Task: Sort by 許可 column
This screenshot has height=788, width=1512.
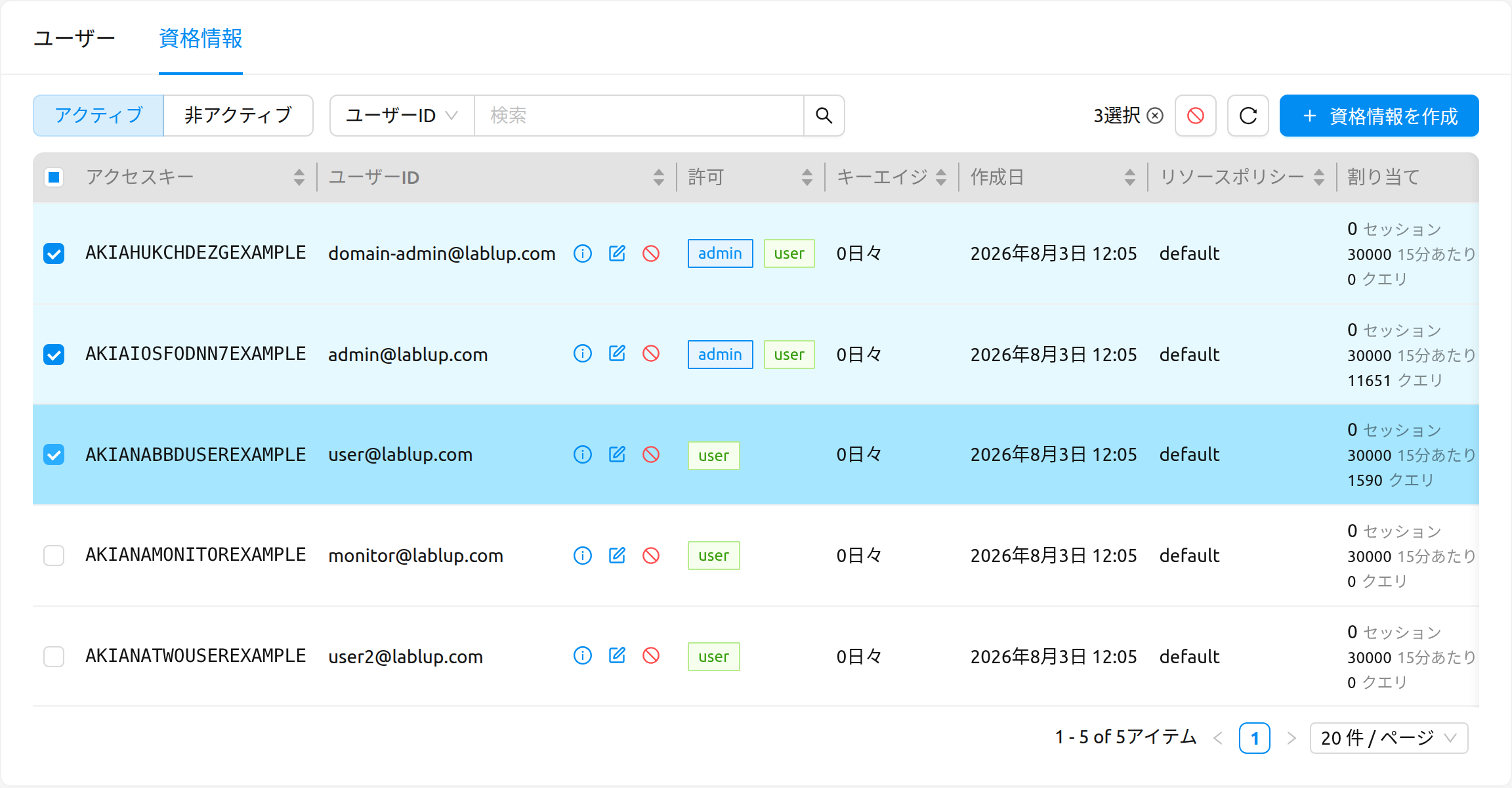Action: click(x=807, y=177)
